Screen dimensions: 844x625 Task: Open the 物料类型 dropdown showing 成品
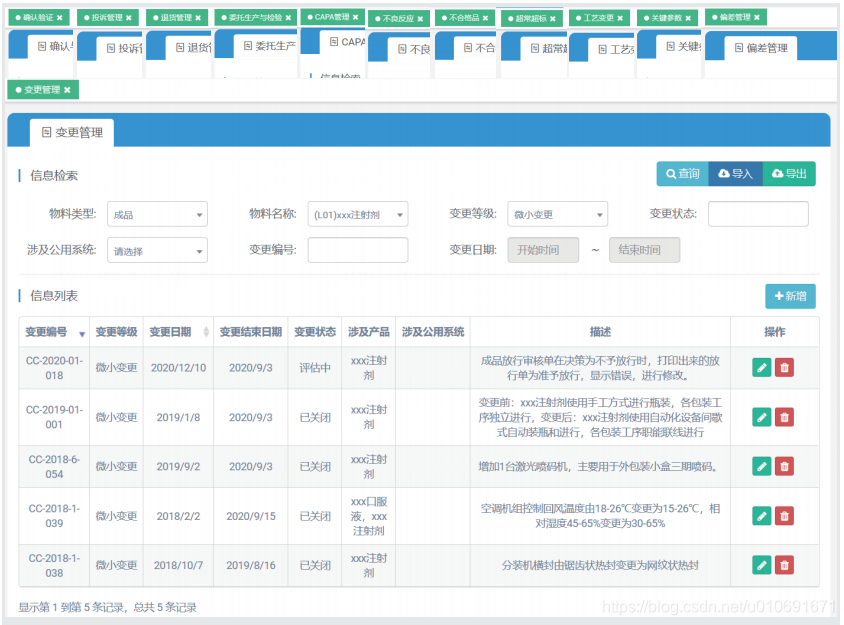click(x=157, y=214)
